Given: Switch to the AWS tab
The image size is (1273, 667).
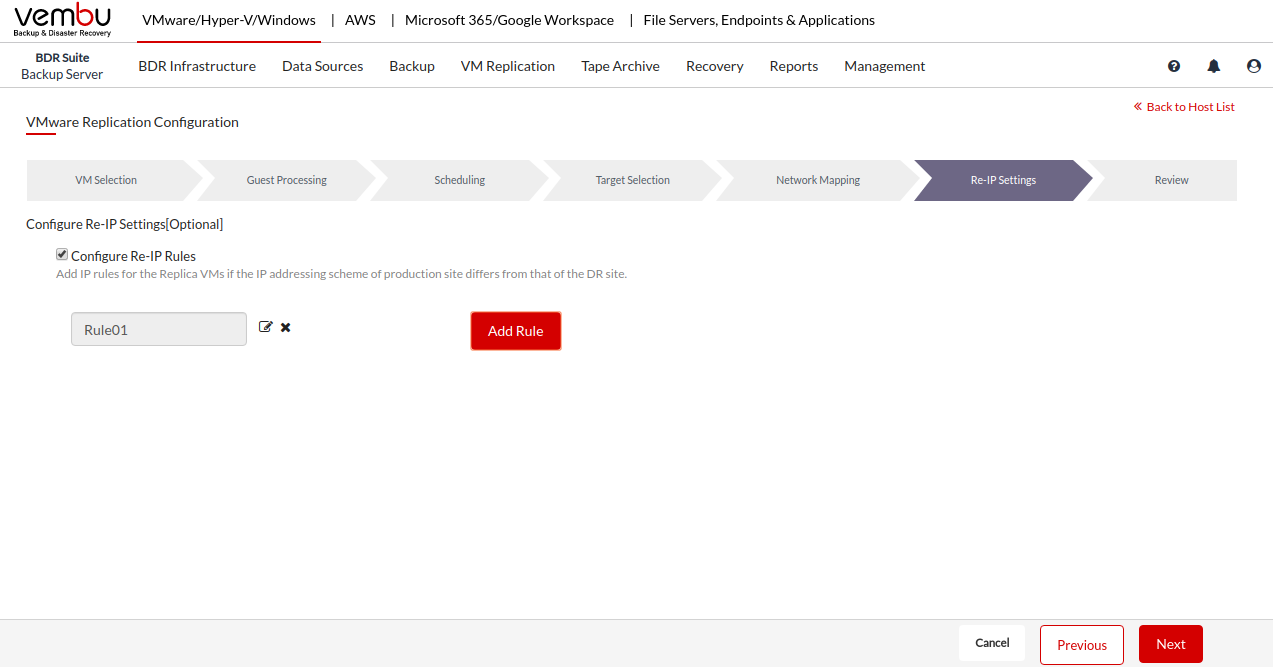Looking at the screenshot, I should [x=360, y=20].
